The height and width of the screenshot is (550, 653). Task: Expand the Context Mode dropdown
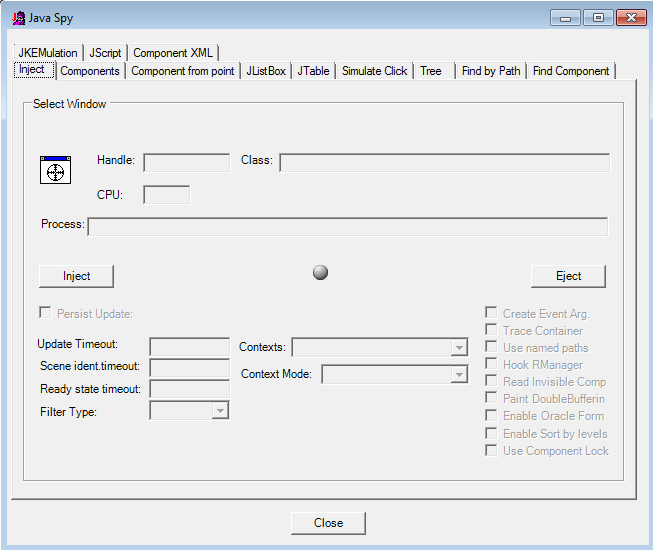click(458, 374)
